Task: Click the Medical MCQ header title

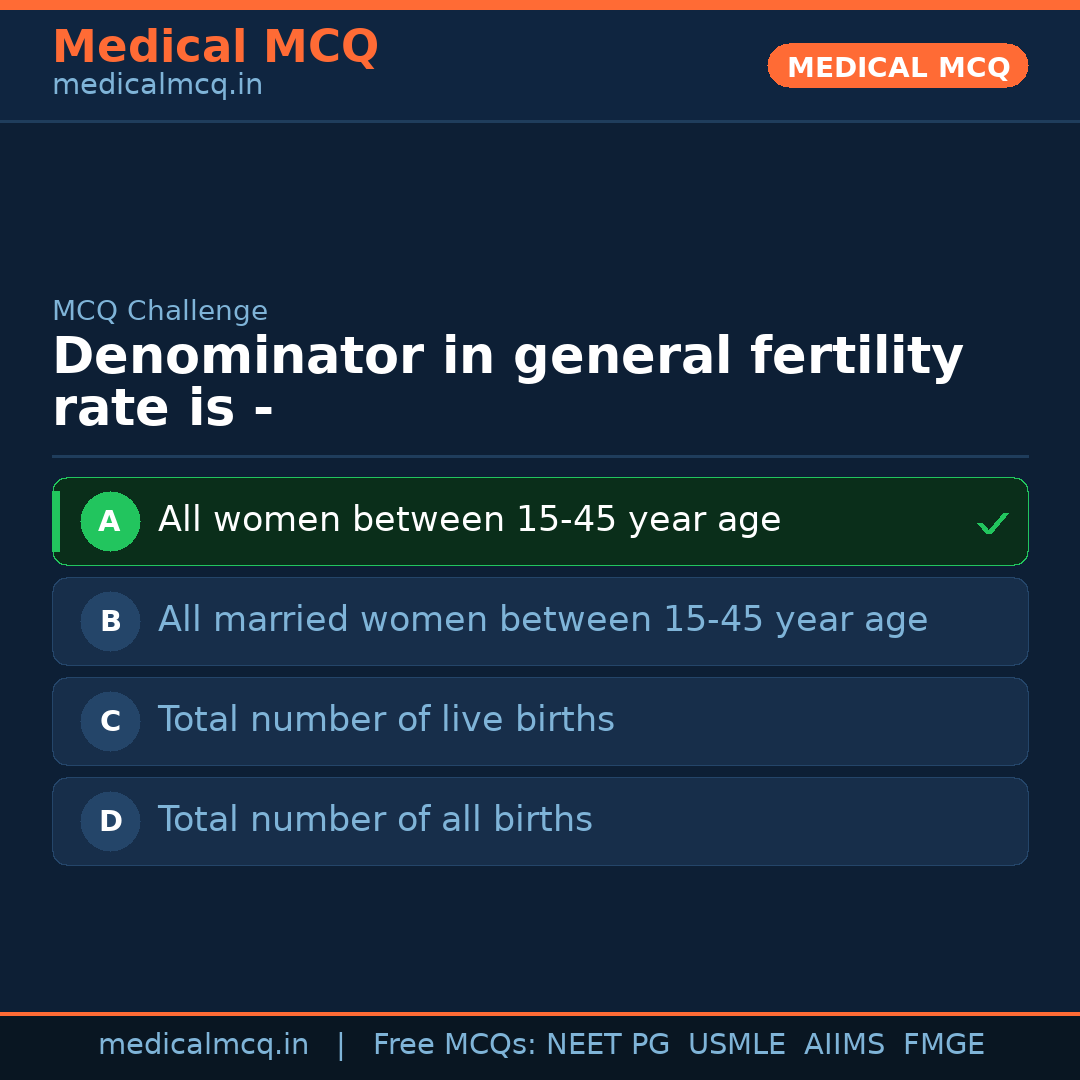Action: pos(215,47)
